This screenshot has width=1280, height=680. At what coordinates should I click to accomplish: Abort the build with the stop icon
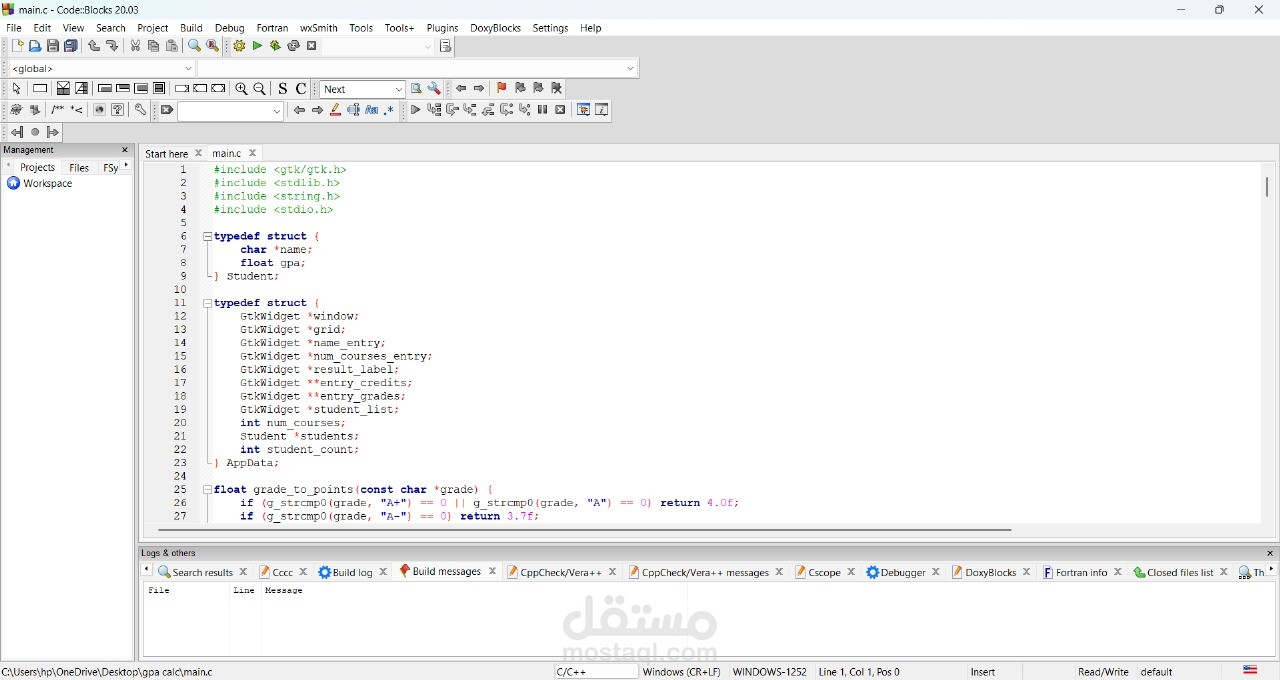(x=312, y=46)
